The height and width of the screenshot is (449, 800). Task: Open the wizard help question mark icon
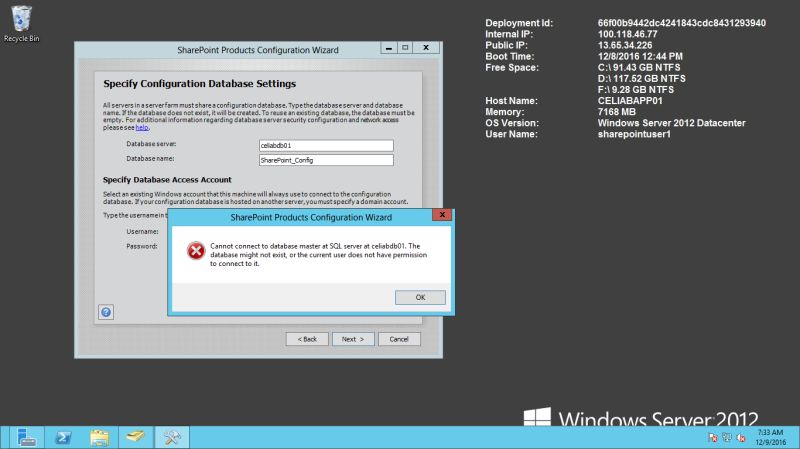coord(106,312)
